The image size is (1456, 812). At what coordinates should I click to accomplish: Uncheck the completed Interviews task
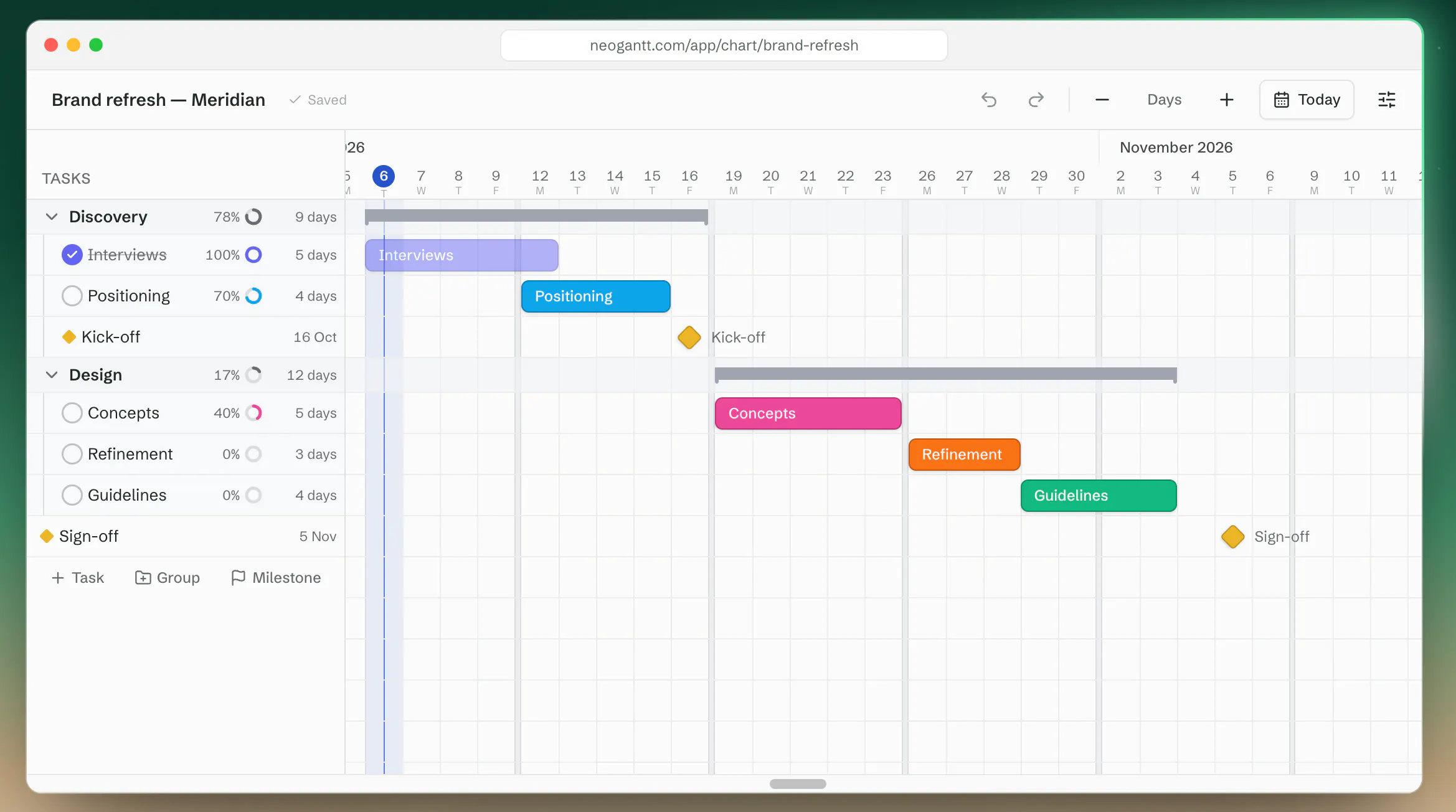(72, 255)
